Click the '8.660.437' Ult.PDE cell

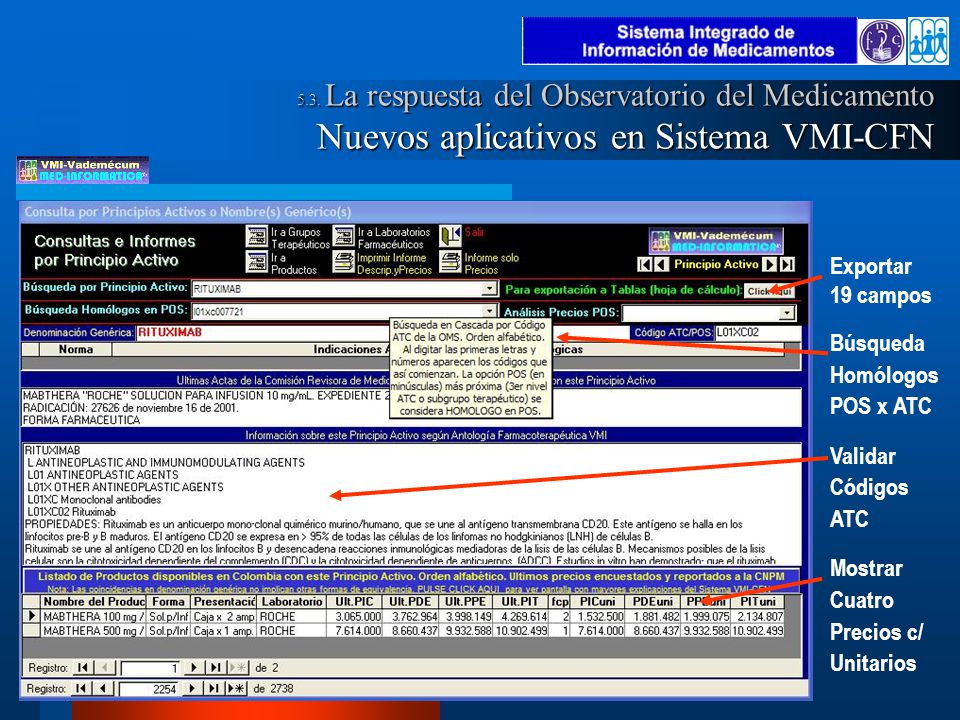tap(410, 631)
